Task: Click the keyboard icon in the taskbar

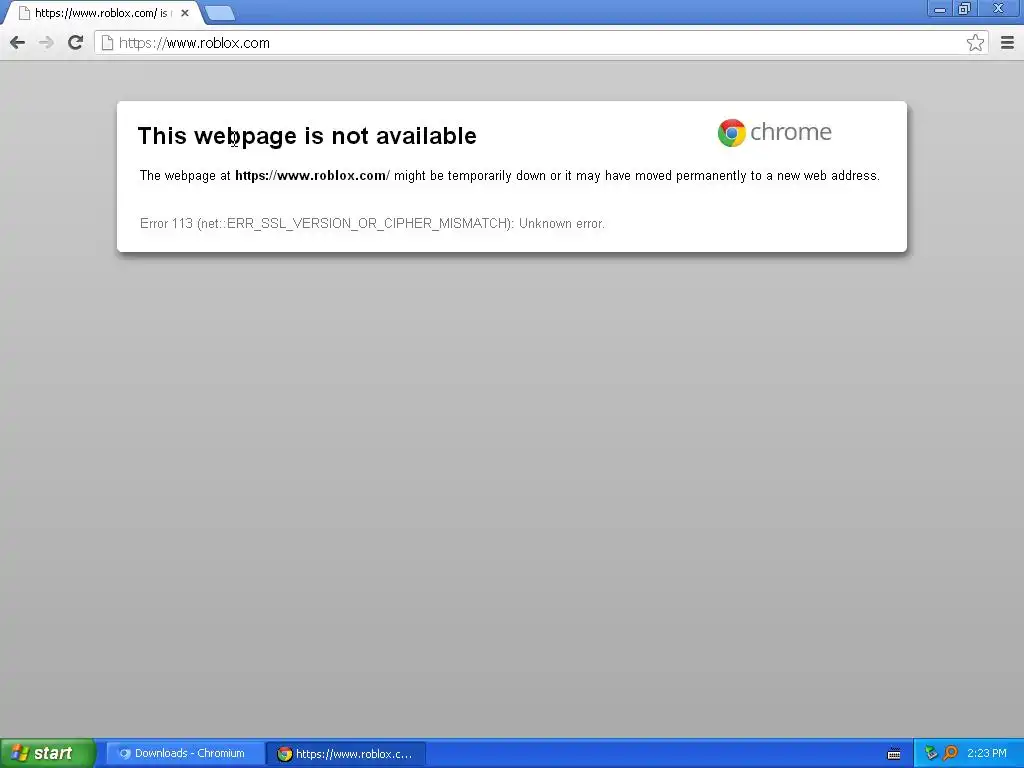Action: (x=894, y=754)
